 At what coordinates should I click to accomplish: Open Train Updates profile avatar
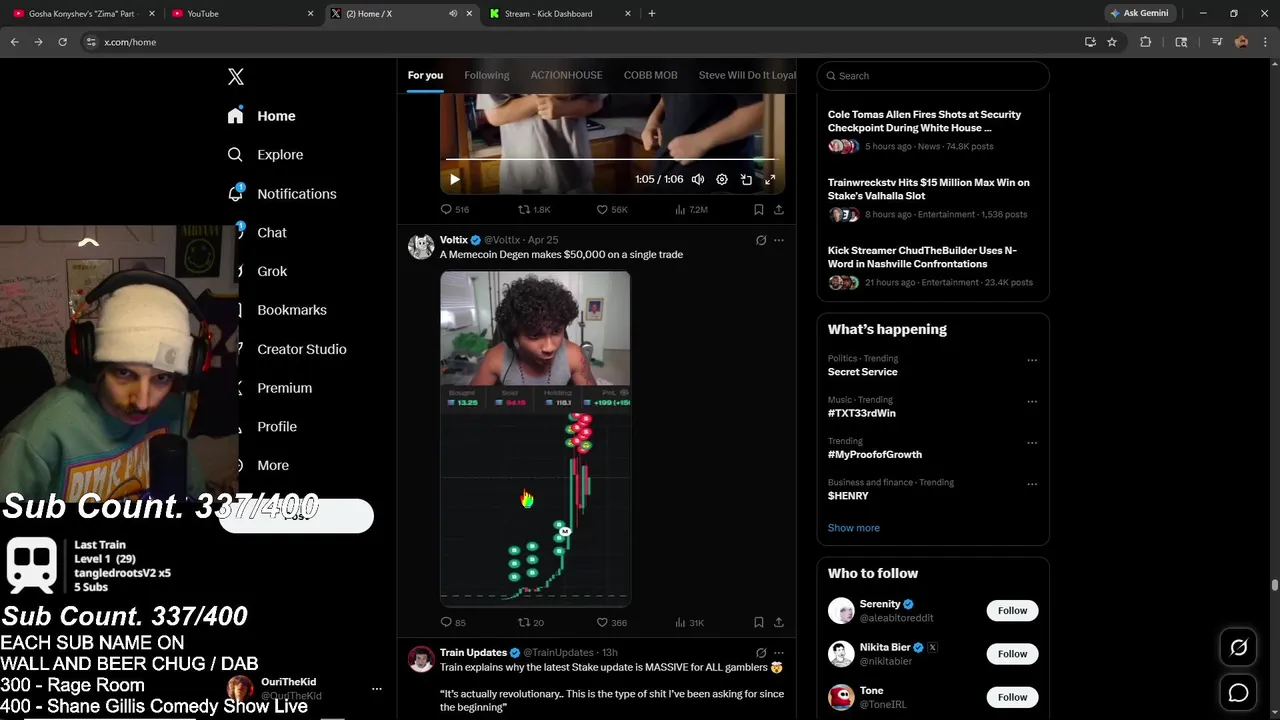tap(421, 659)
